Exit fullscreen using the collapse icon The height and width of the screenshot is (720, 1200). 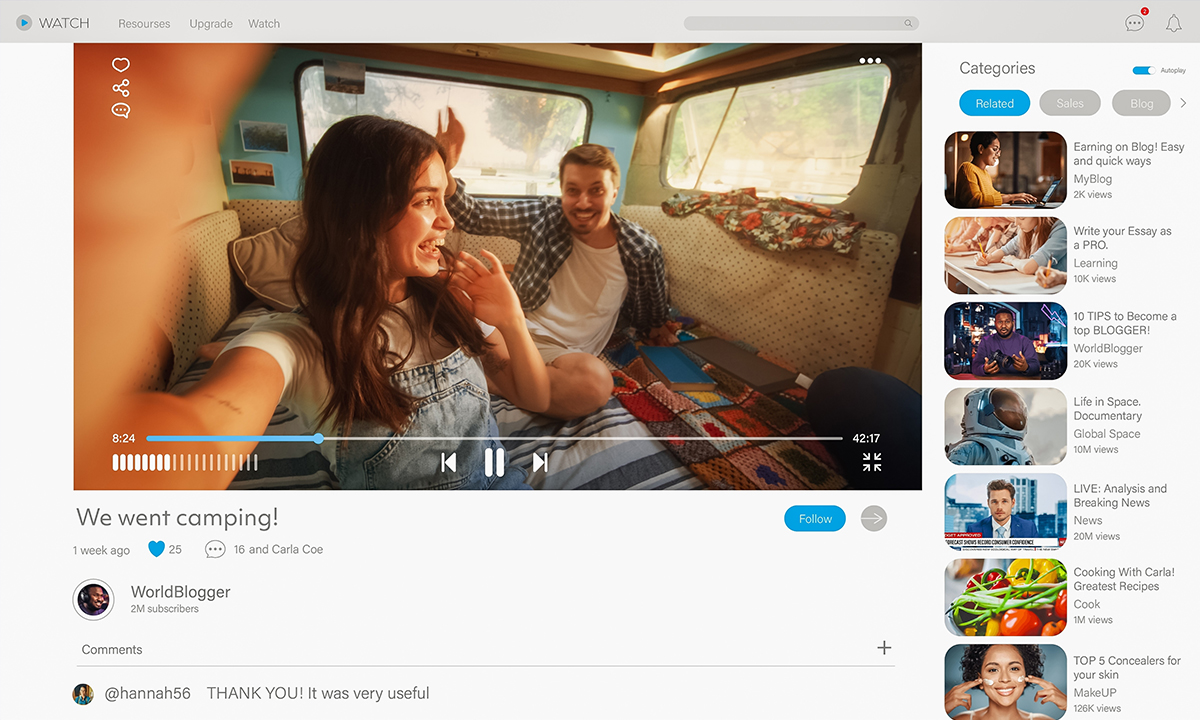[x=872, y=462]
